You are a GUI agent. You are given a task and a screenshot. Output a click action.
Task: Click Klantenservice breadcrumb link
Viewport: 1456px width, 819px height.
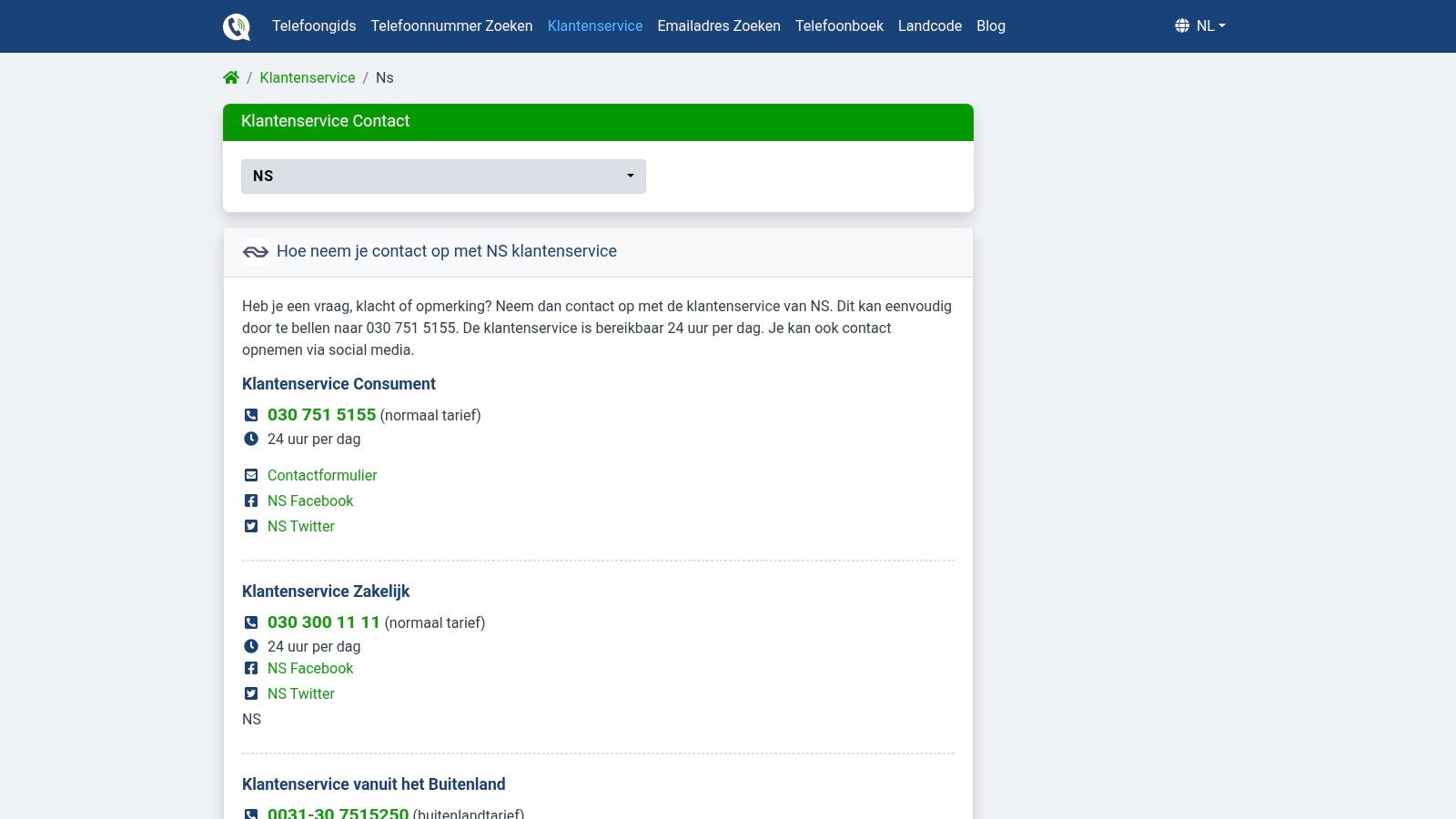pyautogui.click(x=308, y=77)
